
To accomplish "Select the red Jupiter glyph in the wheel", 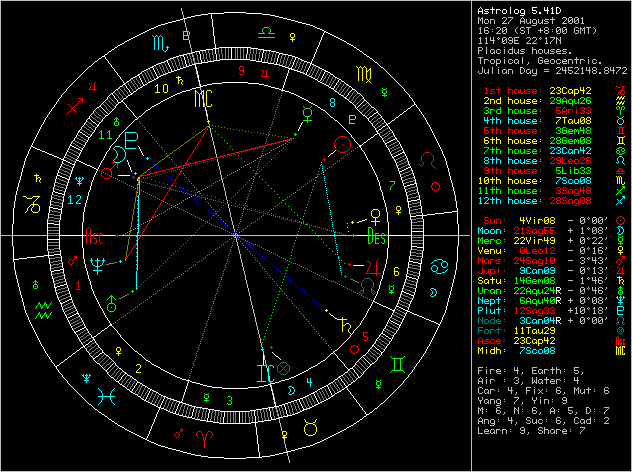I will tap(372, 267).
